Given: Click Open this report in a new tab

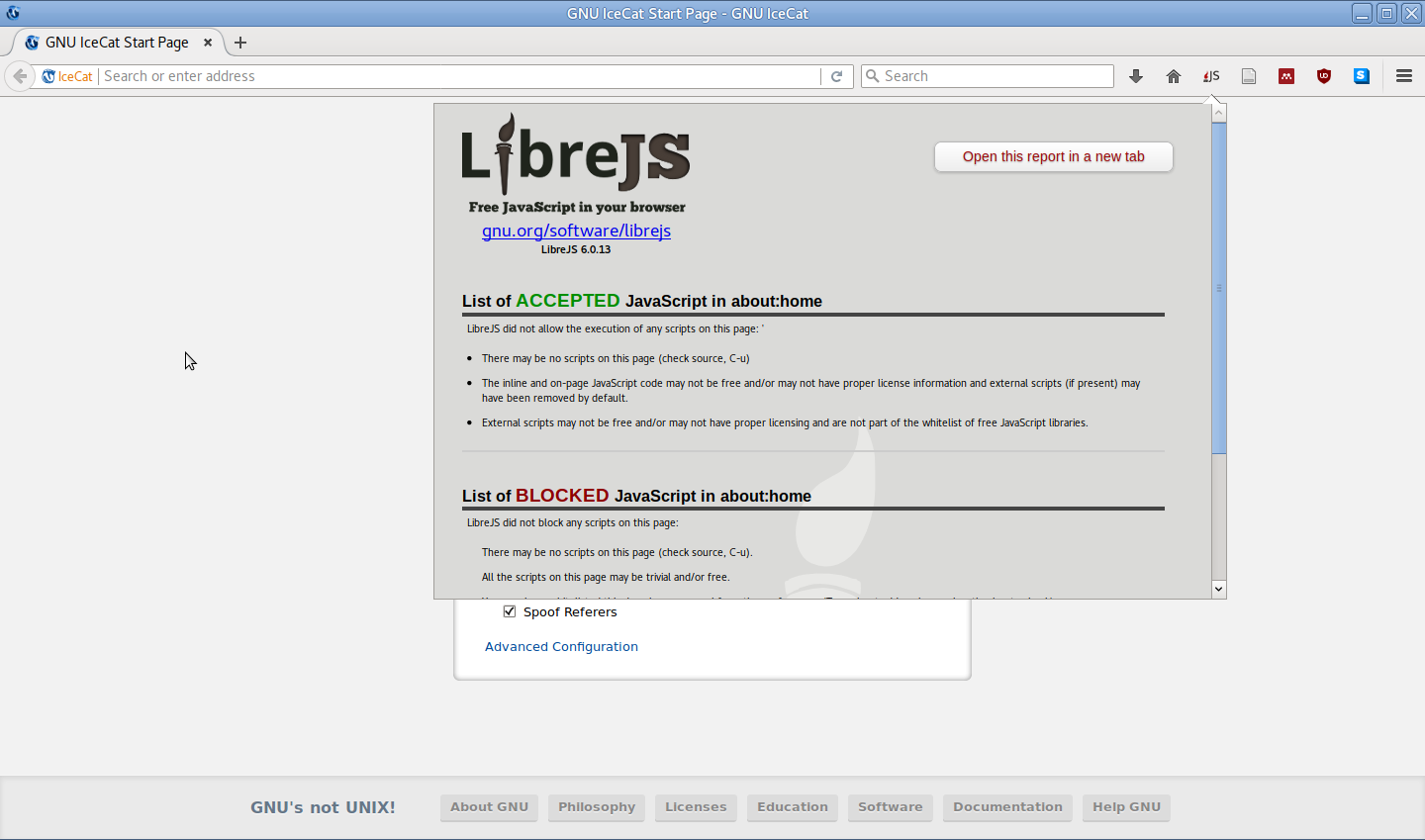Looking at the screenshot, I should (x=1053, y=156).
